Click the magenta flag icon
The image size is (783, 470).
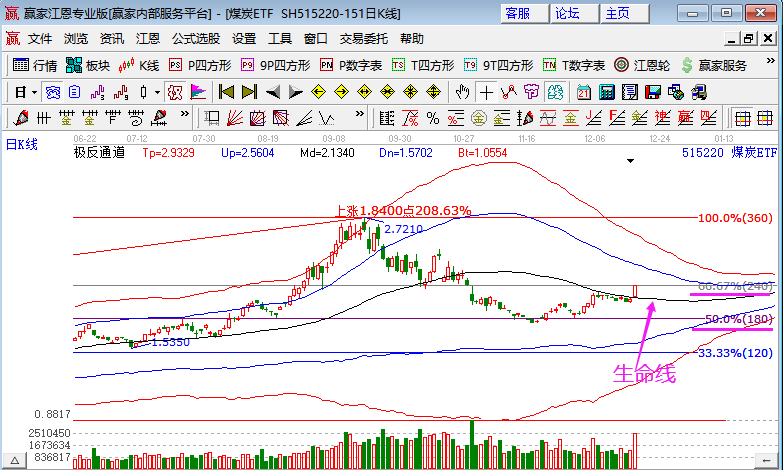pos(198,92)
